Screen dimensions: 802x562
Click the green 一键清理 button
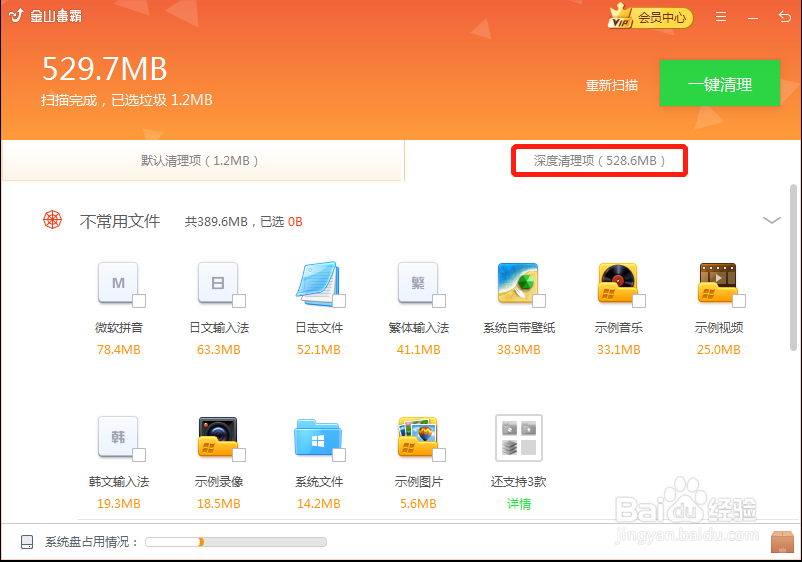(x=720, y=83)
